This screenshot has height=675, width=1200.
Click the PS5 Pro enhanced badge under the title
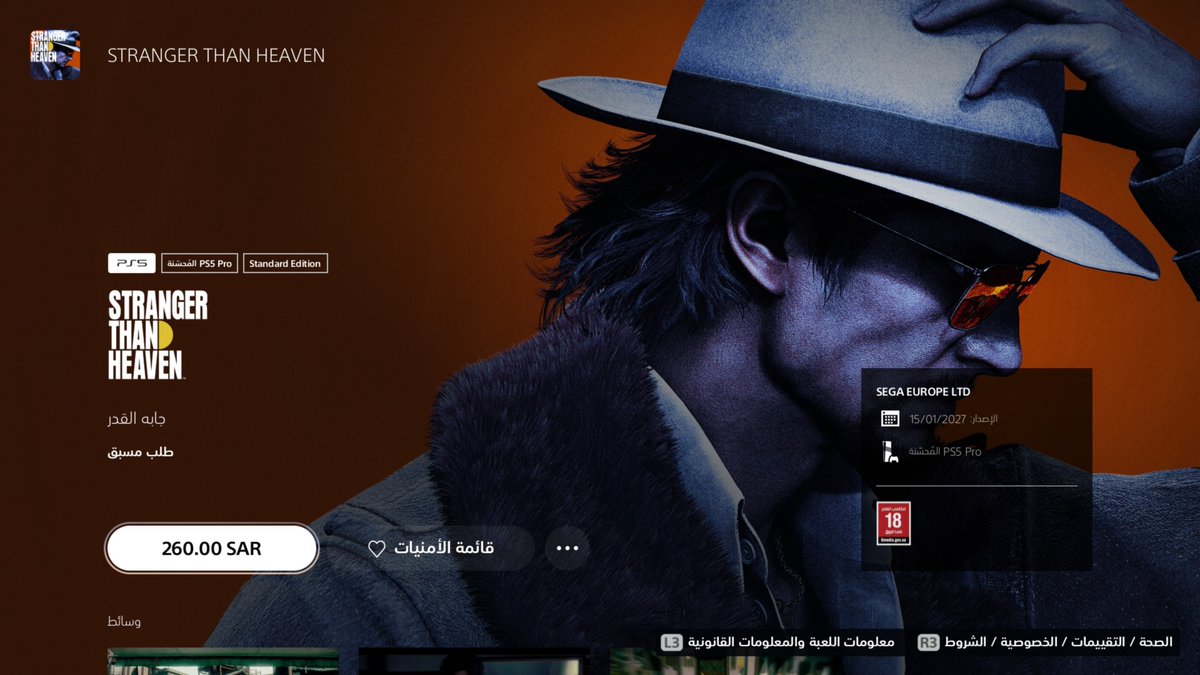(200, 264)
